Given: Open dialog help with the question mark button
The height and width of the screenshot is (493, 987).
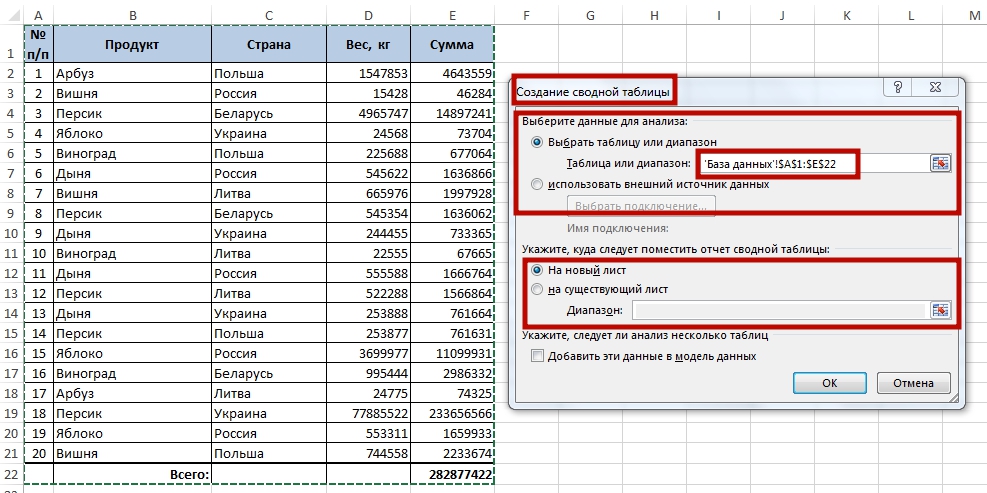Looking at the screenshot, I should click(x=899, y=88).
